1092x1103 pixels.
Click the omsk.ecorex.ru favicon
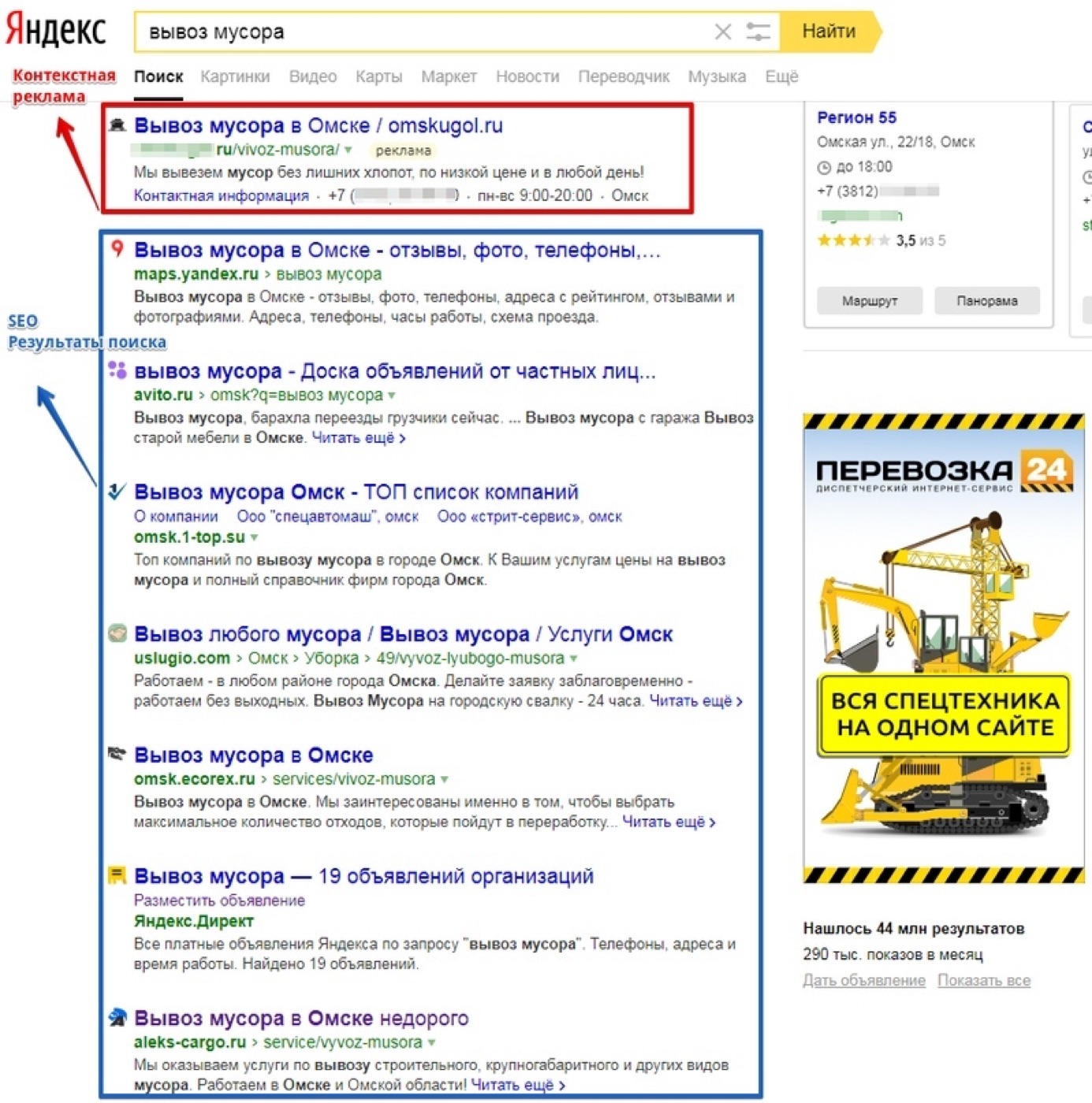pyautogui.click(x=117, y=754)
